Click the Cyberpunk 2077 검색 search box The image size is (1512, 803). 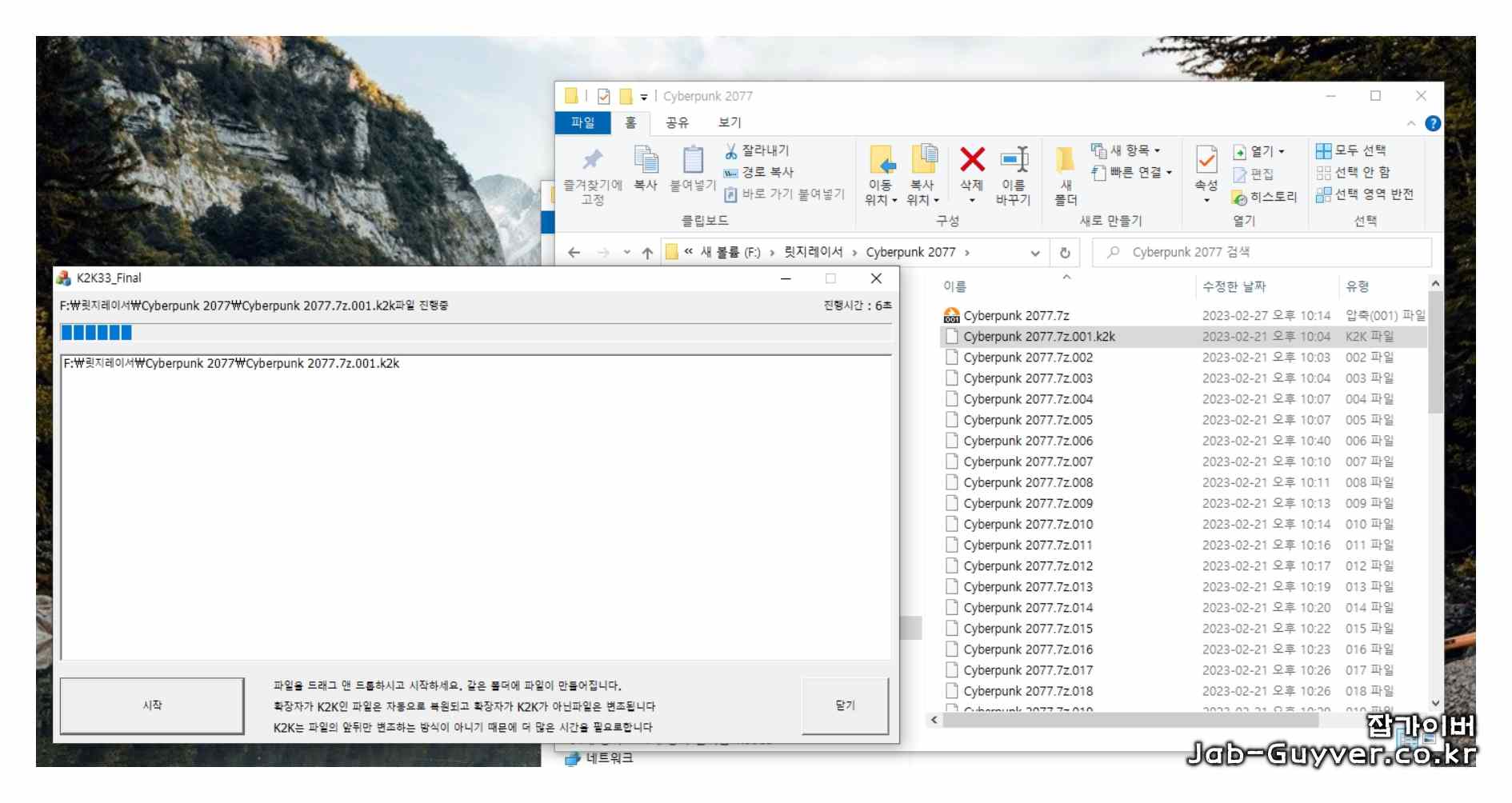(x=1262, y=252)
